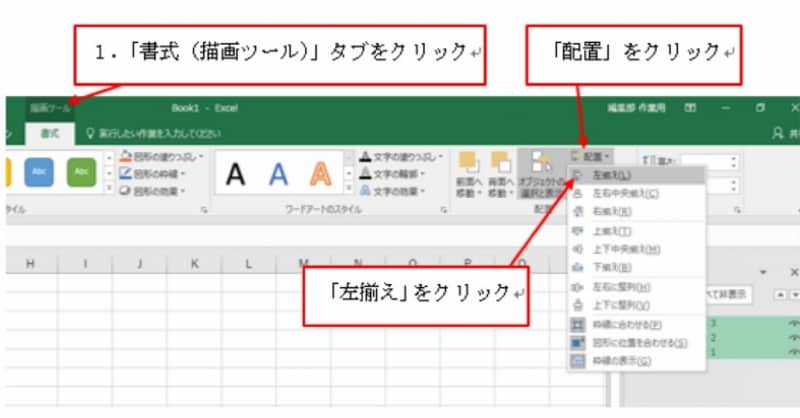Screen dimensions: 800x418
Task: Apply the blue Abc shape style
Action: pyautogui.click(x=39, y=172)
